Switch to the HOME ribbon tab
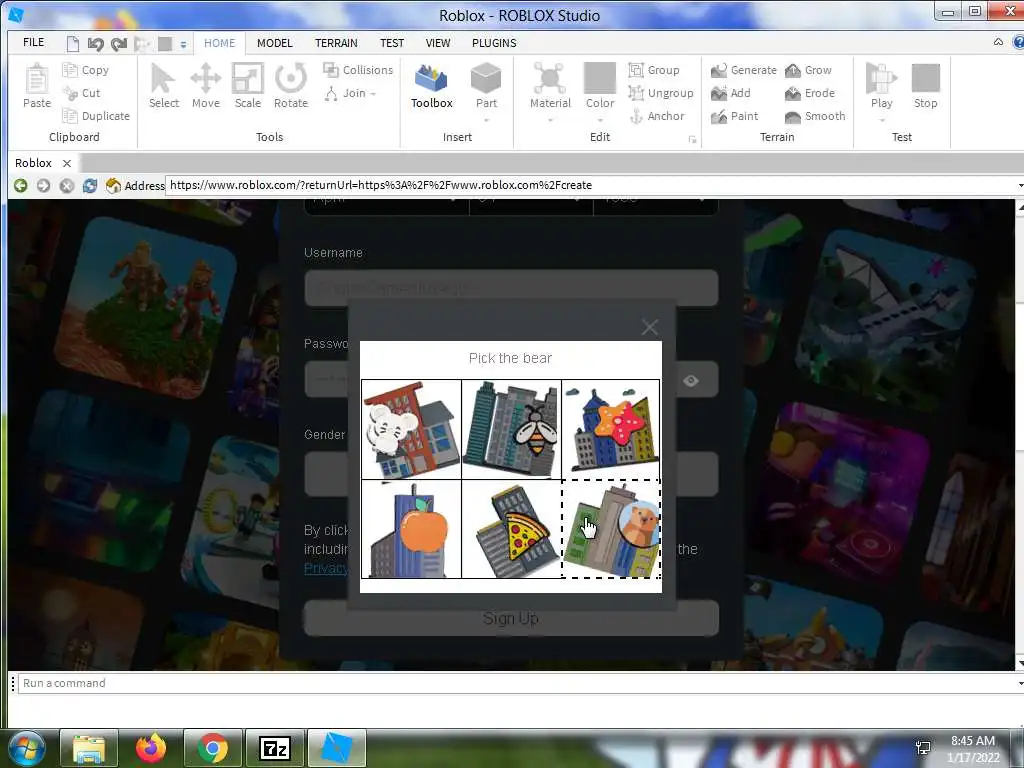 (x=219, y=43)
